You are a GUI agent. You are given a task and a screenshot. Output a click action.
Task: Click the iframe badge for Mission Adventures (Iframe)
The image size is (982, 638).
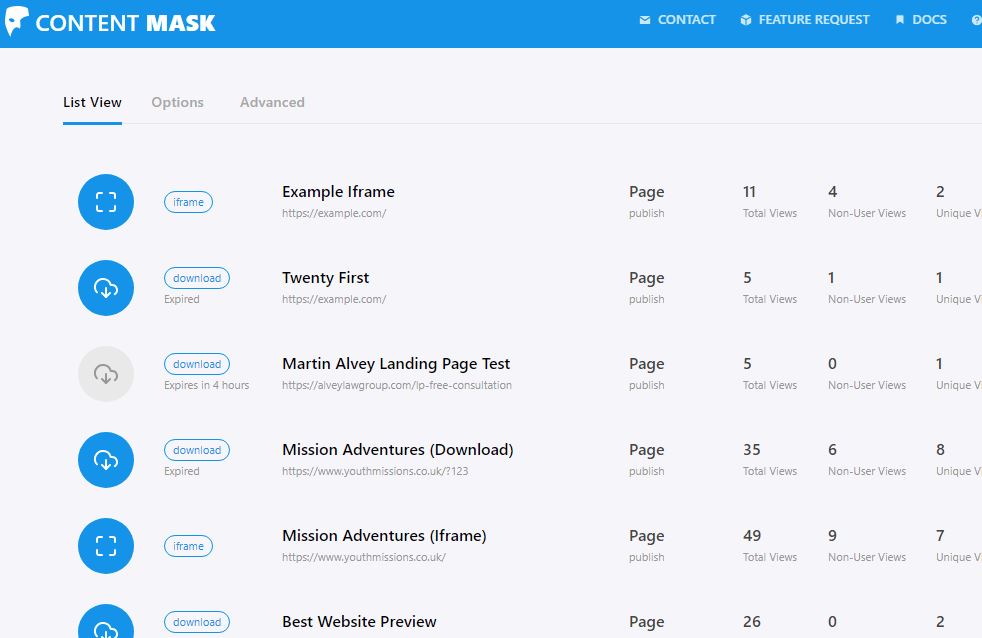pos(189,546)
